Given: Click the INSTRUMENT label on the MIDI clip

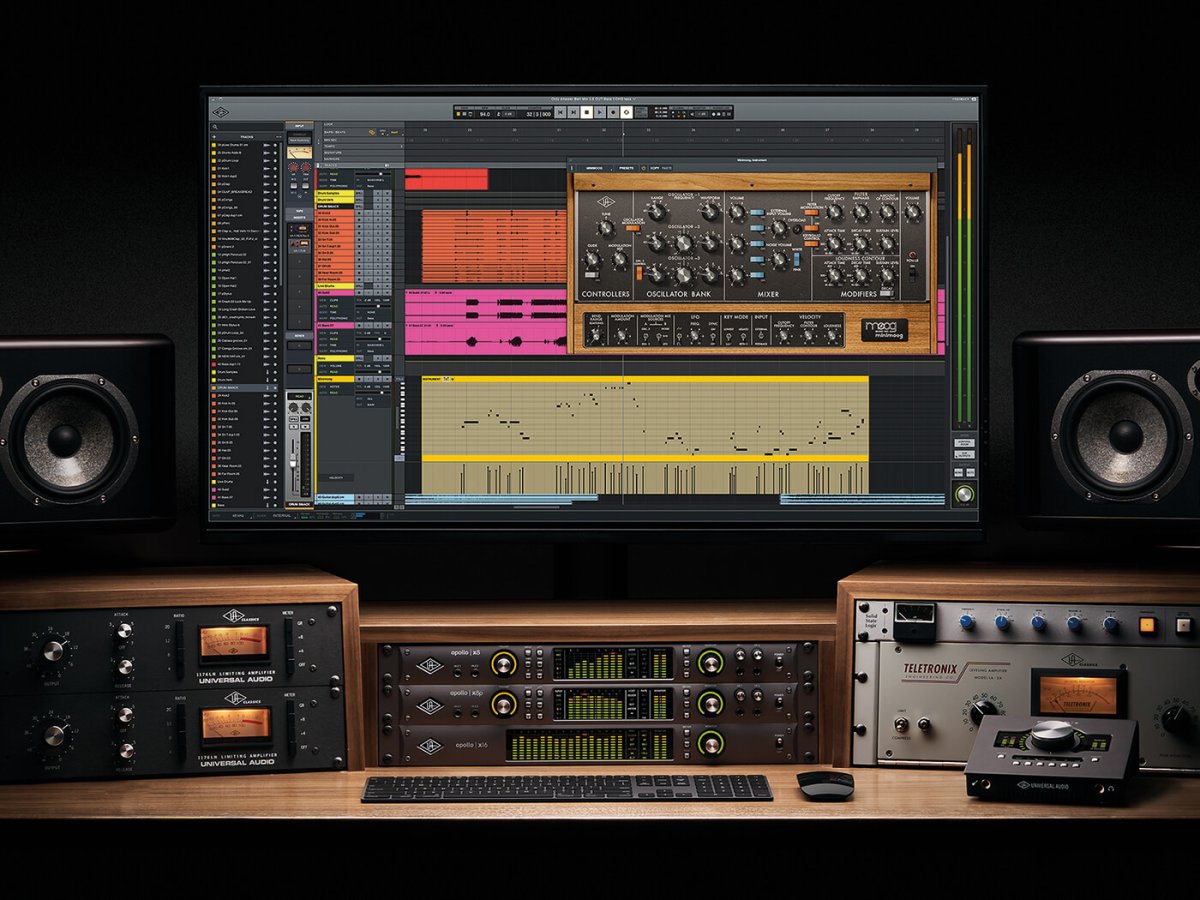Looking at the screenshot, I should (x=431, y=379).
